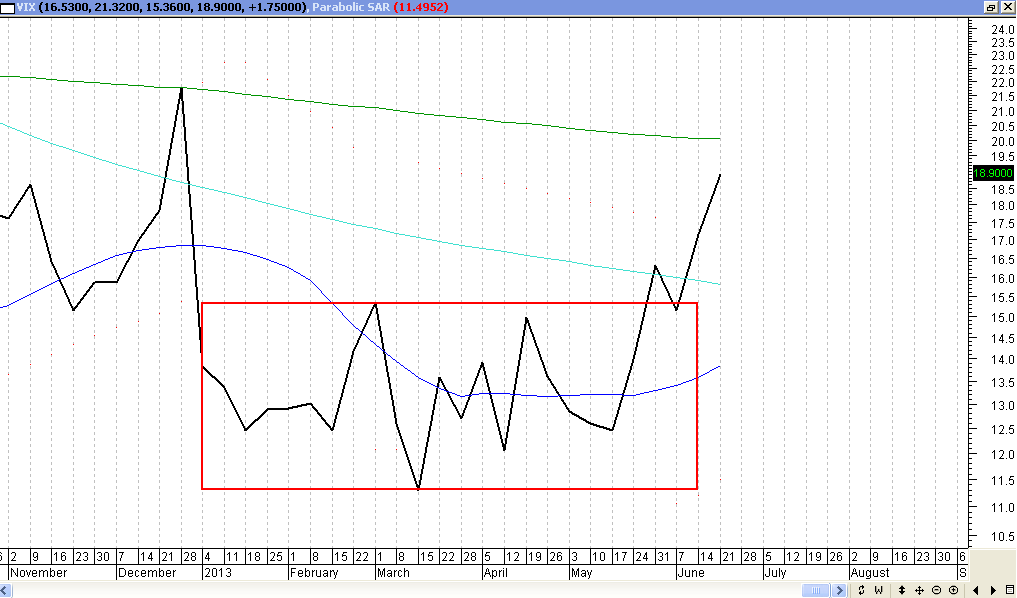
Task: Click the May label on date axis
Action: pos(581,573)
